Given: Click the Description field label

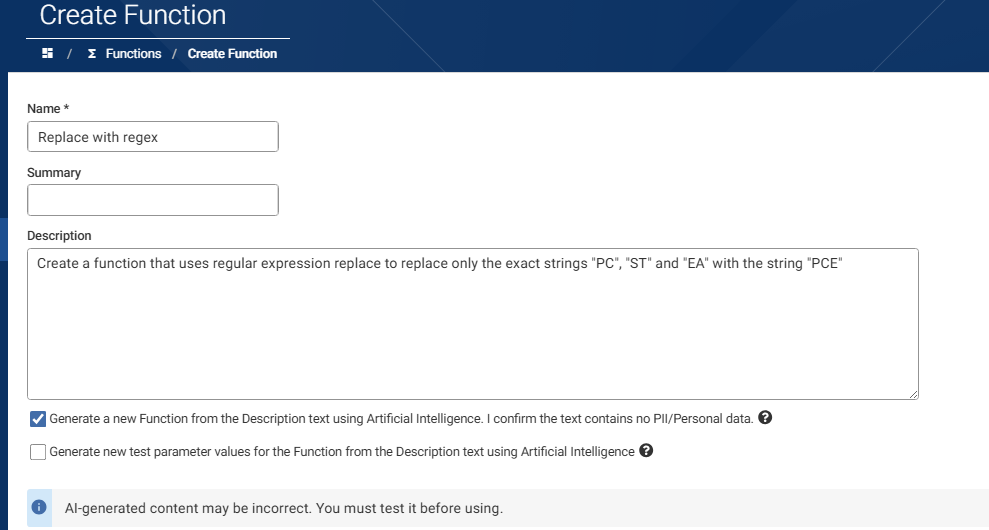Looking at the screenshot, I should (59, 235).
